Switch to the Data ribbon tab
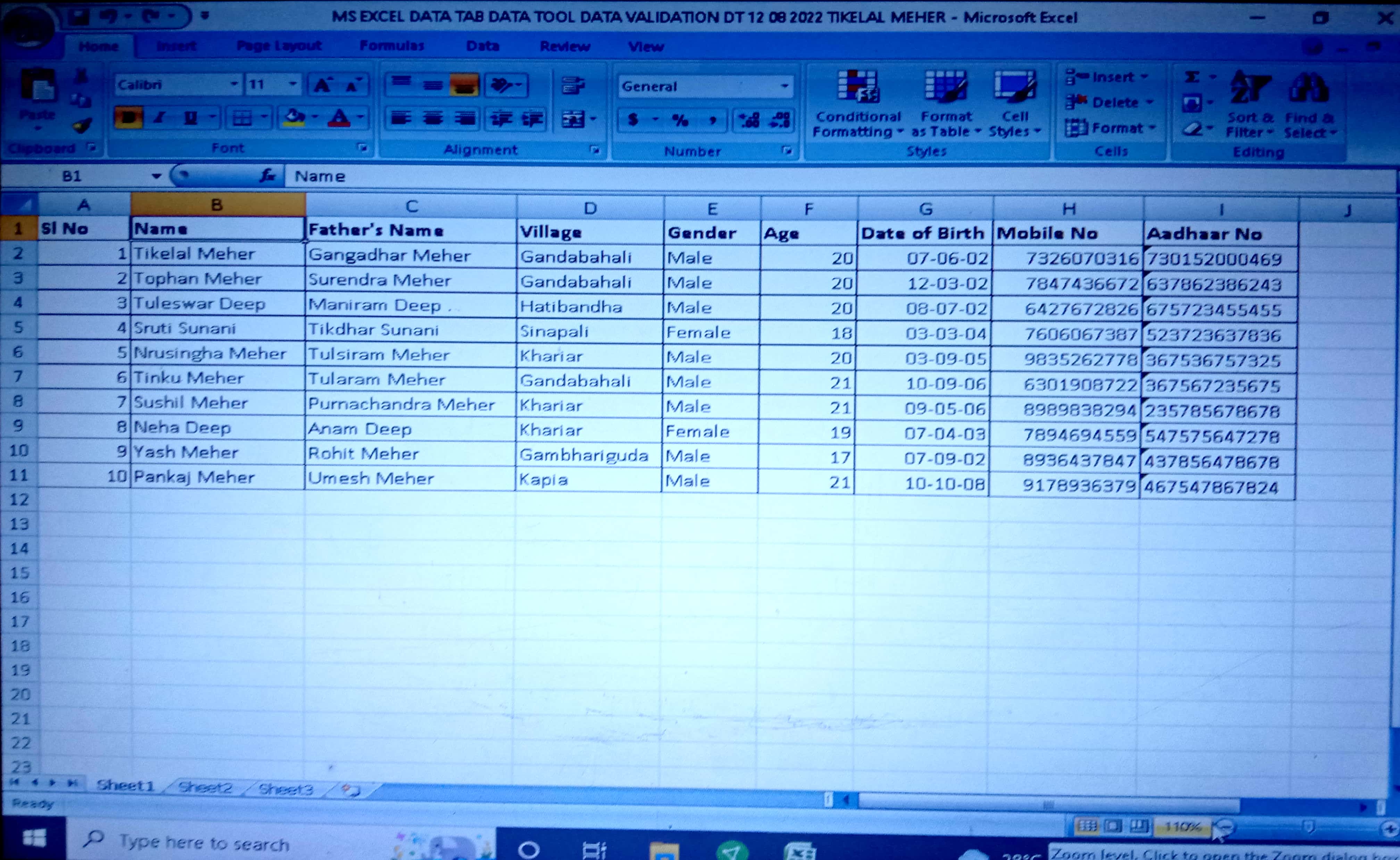Image resolution: width=1400 pixels, height=860 pixels. pos(483,46)
